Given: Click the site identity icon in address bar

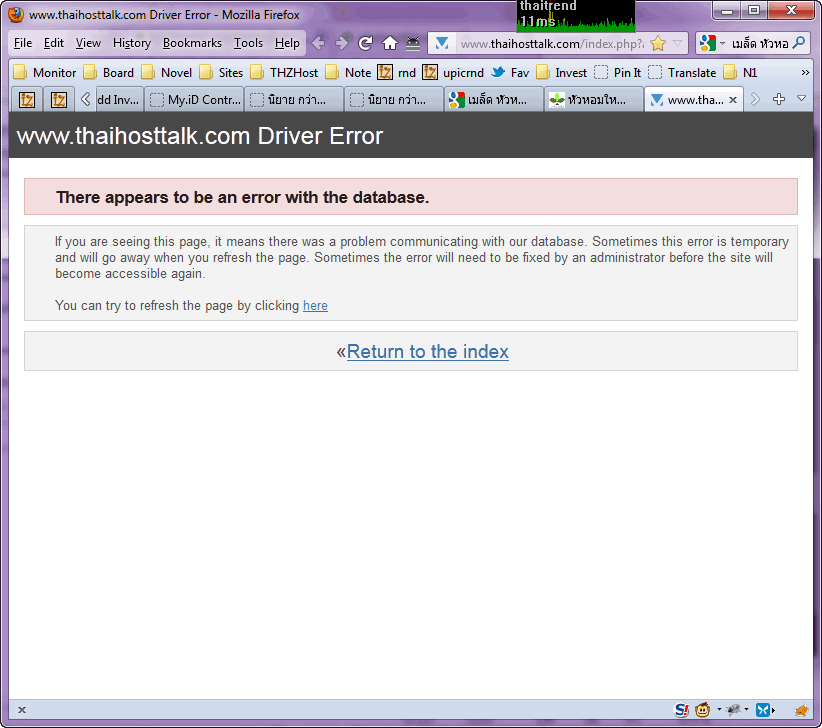Looking at the screenshot, I should coord(442,43).
